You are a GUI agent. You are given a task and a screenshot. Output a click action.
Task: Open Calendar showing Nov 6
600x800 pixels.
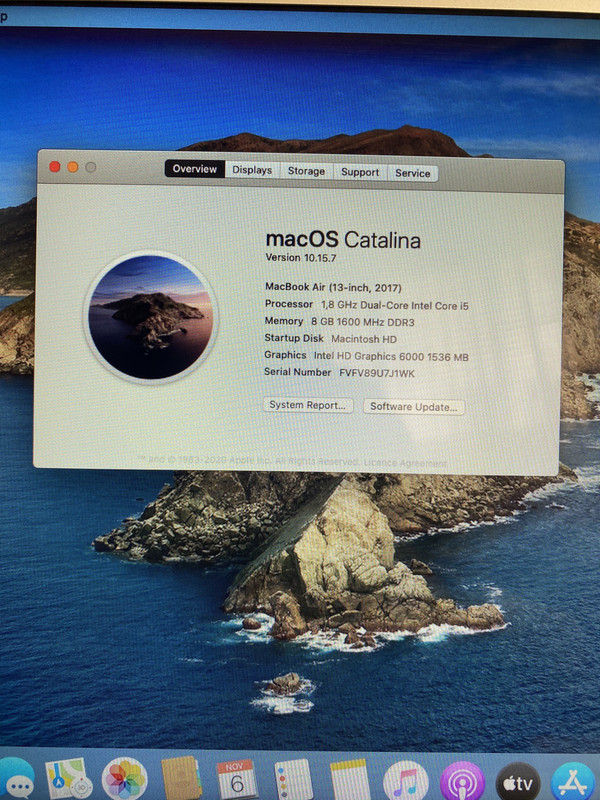(236, 780)
